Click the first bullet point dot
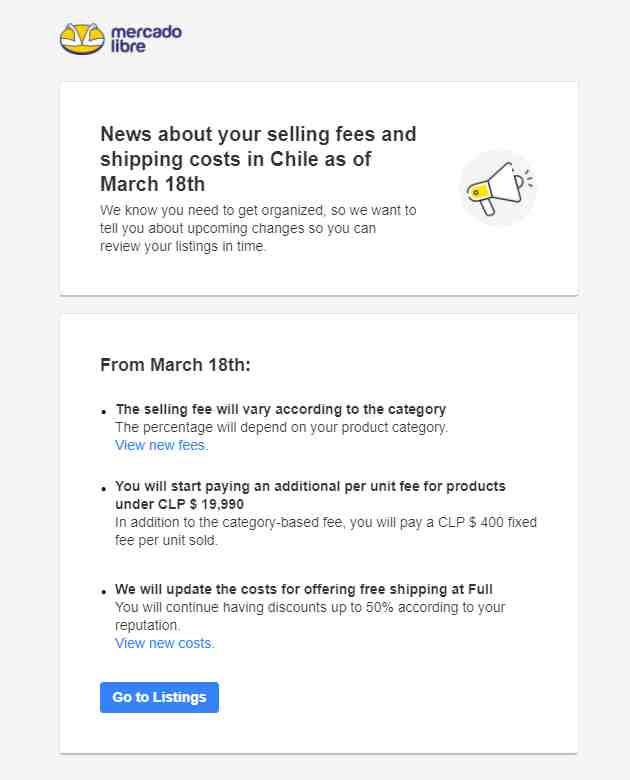The image size is (630, 780). point(104,412)
